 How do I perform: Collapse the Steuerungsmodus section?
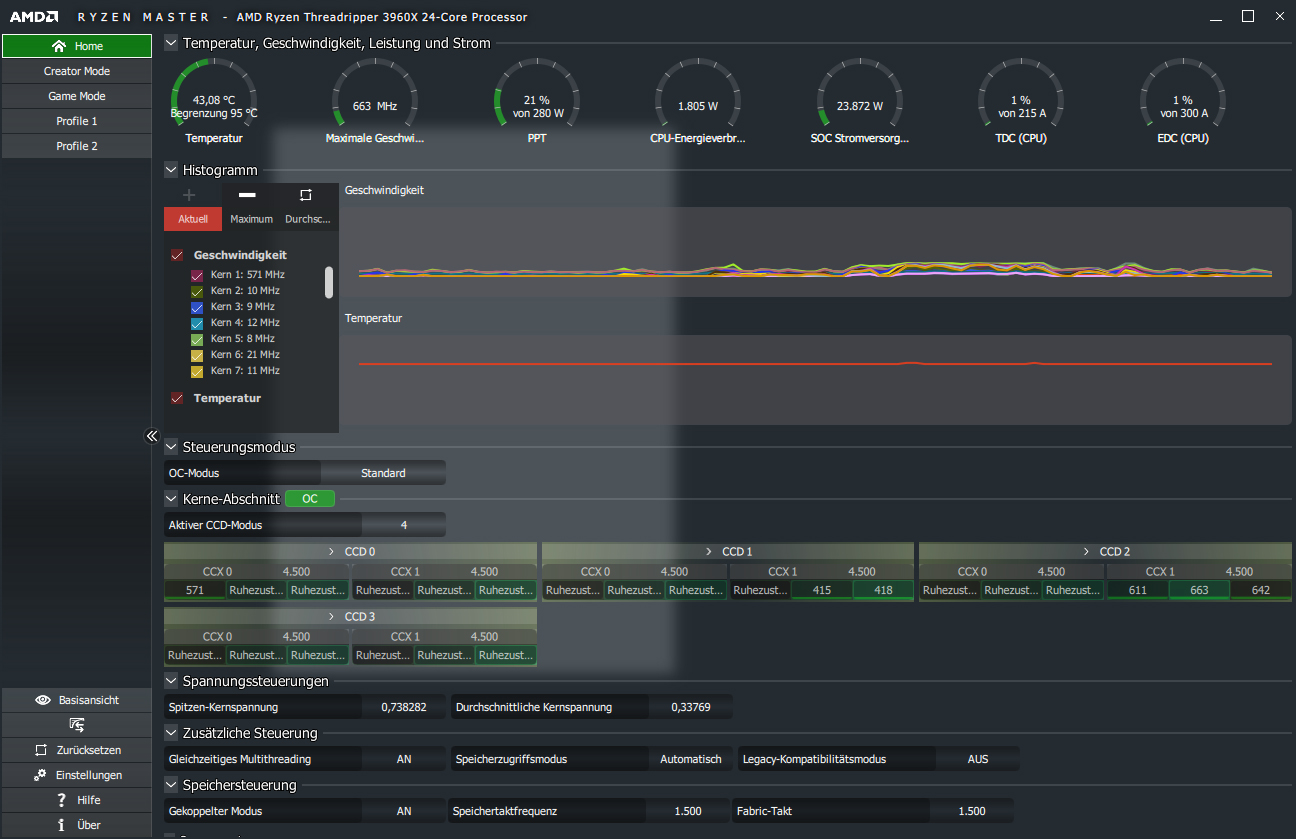pyautogui.click(x=171, y=447)
